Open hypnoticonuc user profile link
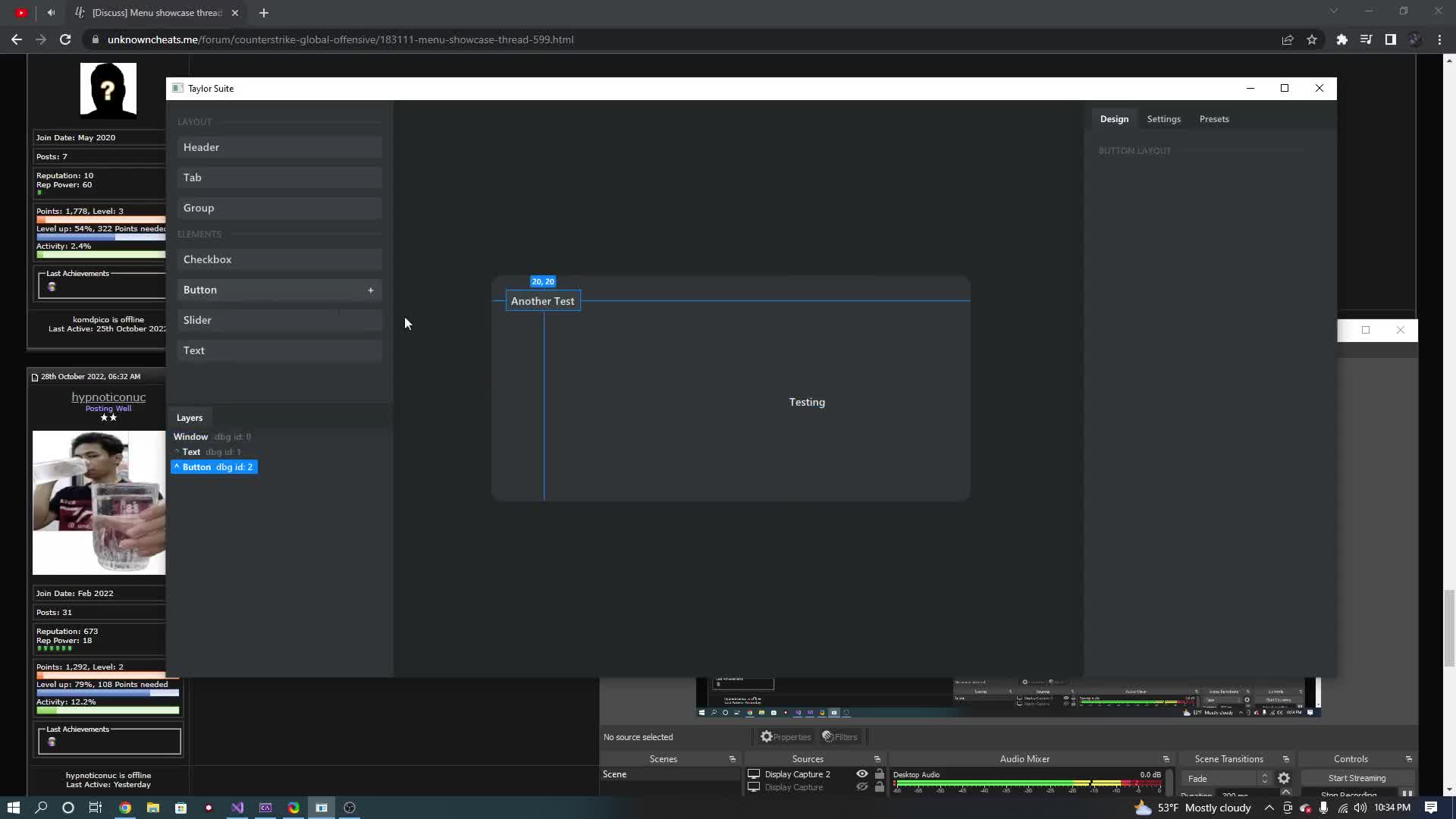Image resolution: width=1456 pixels, height=819 pixels. [x=108, y=397]
